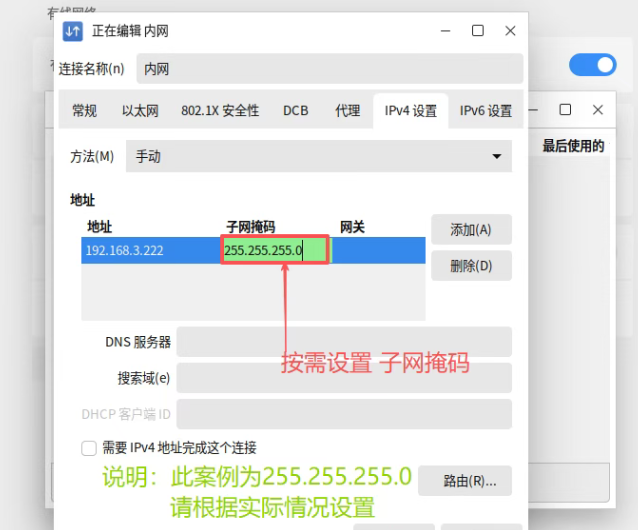The width and height of the screenshot is (638, 530).
Task: Close the editing 内网 dialog window
Action: pyautogui.click(x=511, y=31)
